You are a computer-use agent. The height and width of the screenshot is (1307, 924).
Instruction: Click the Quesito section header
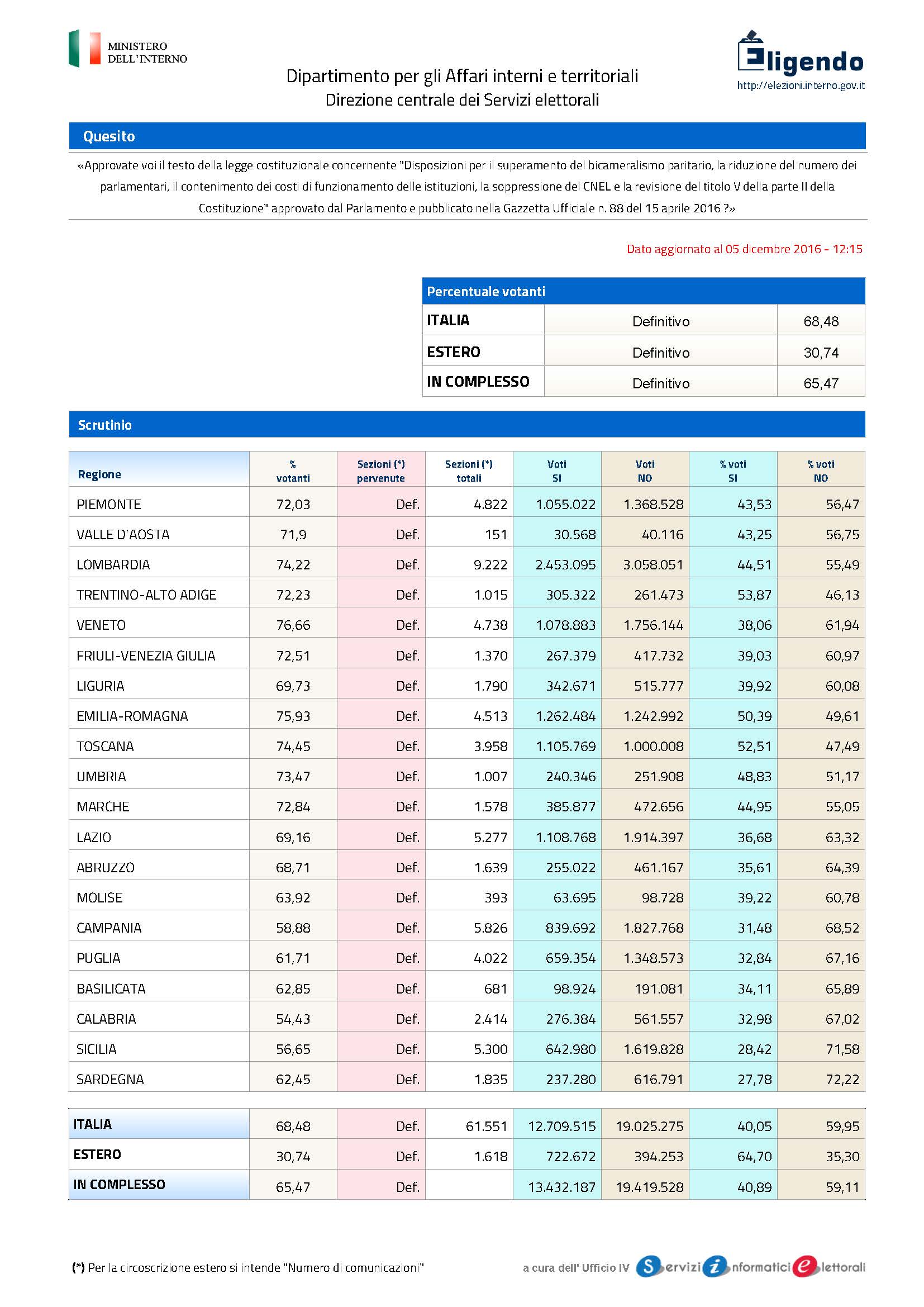coord(467,135)
